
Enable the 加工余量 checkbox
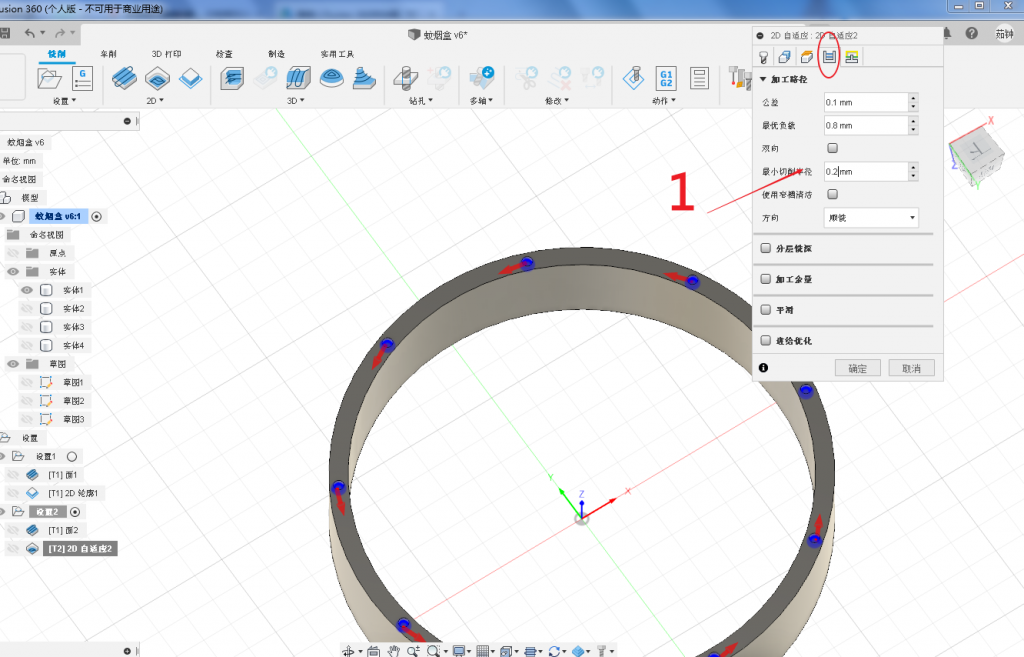coord(765,279)
